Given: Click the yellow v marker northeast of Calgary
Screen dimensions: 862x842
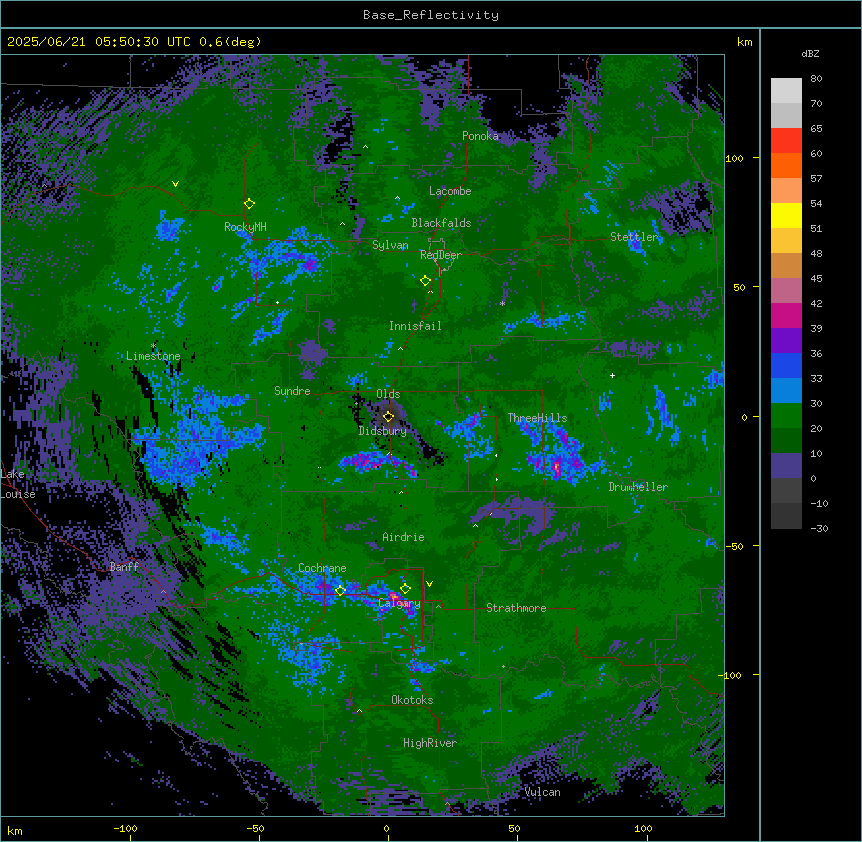Looking at the screenshot, I should coord(429,584).
